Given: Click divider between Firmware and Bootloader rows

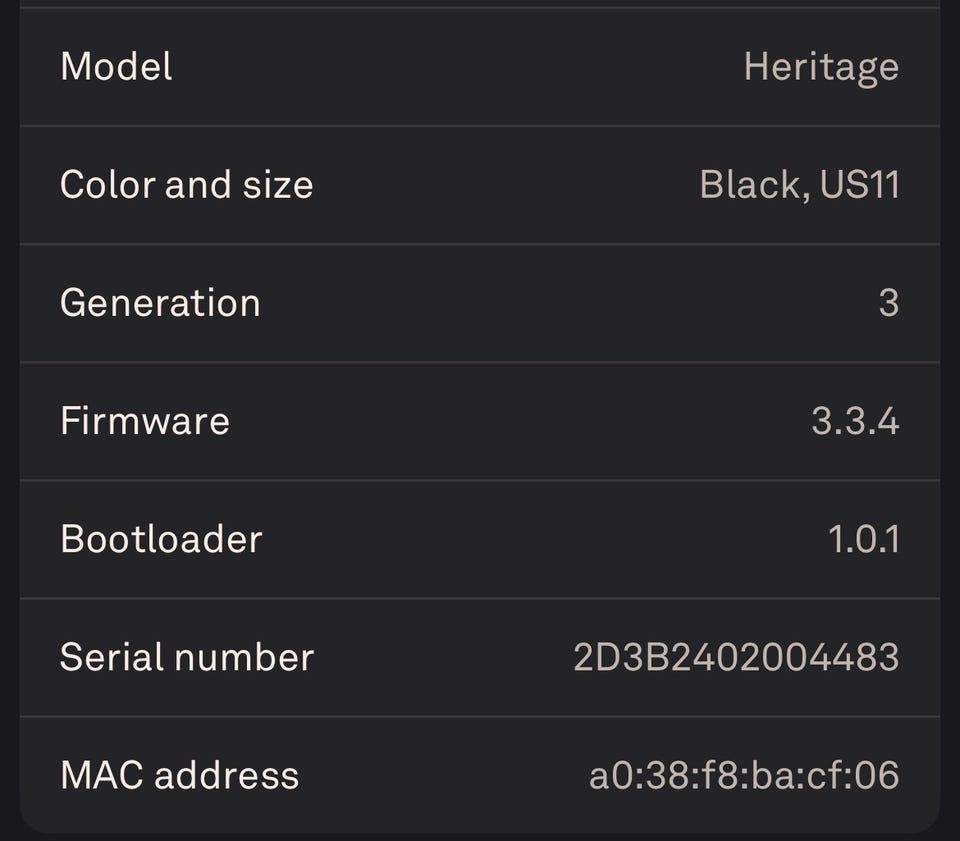Looking at the screenshot, I should pyautogui.click(x=480, y=480).
